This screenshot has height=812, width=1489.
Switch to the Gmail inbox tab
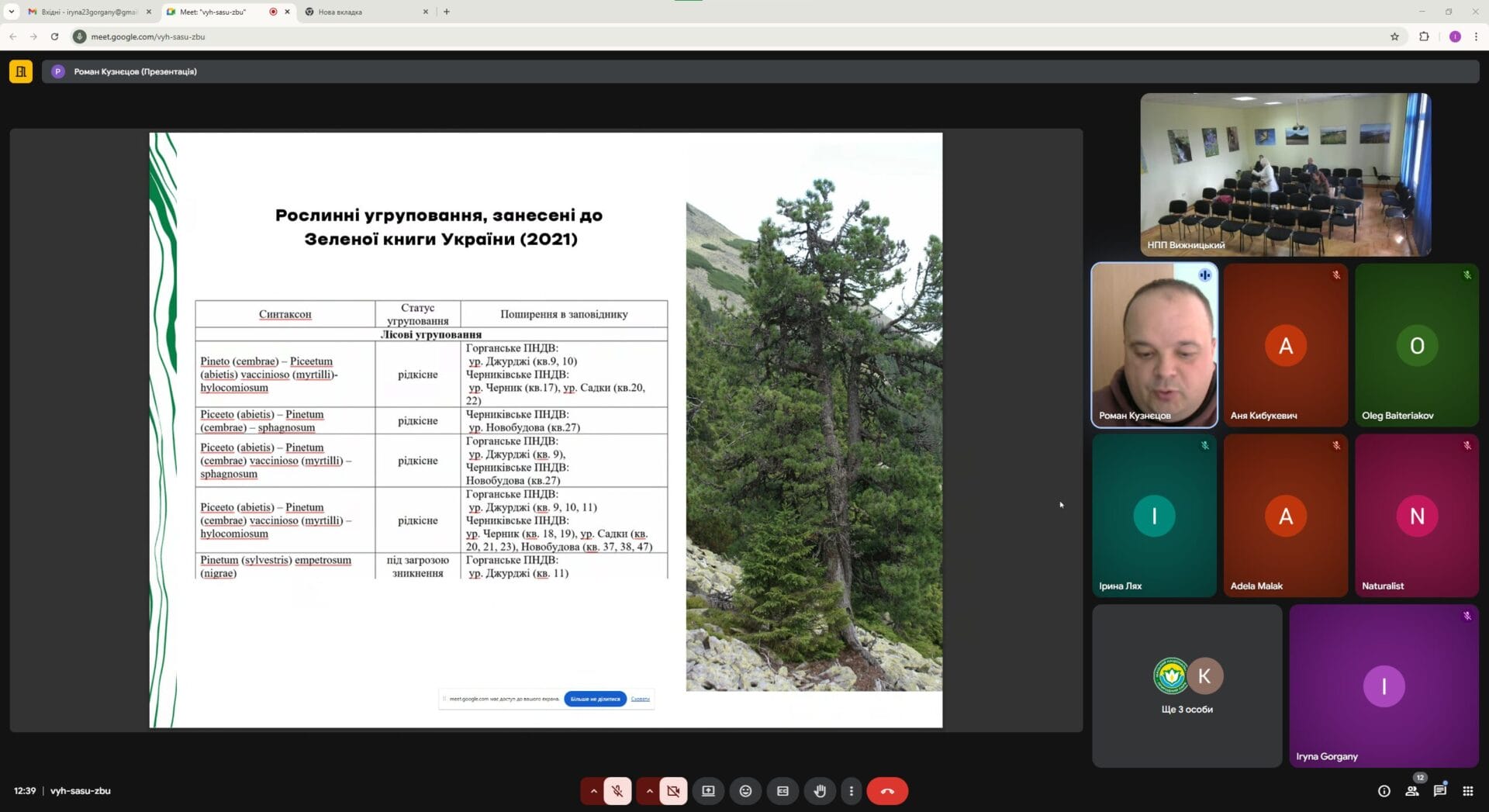(87, 12)
